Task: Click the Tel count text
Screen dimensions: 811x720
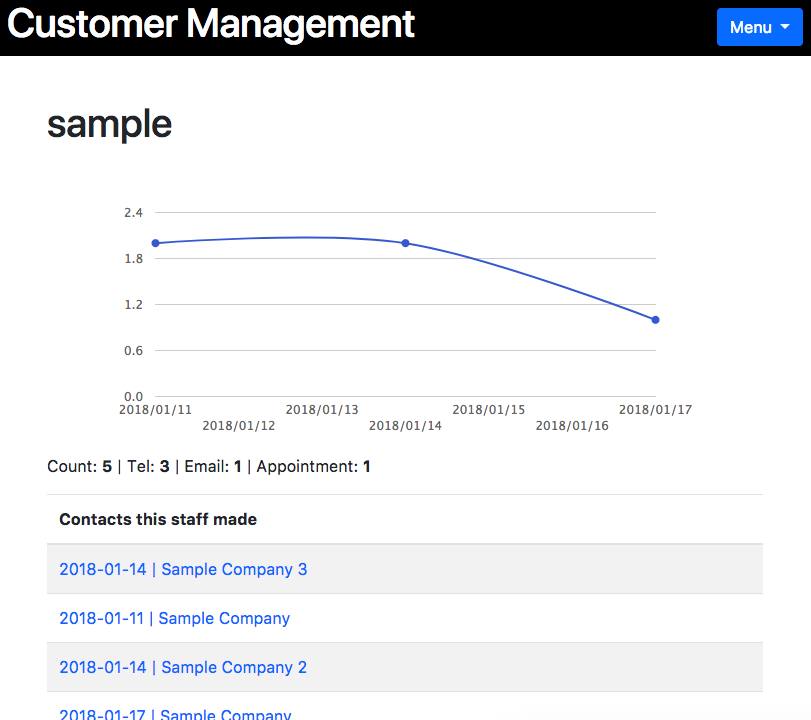Action: click(148, 467)
